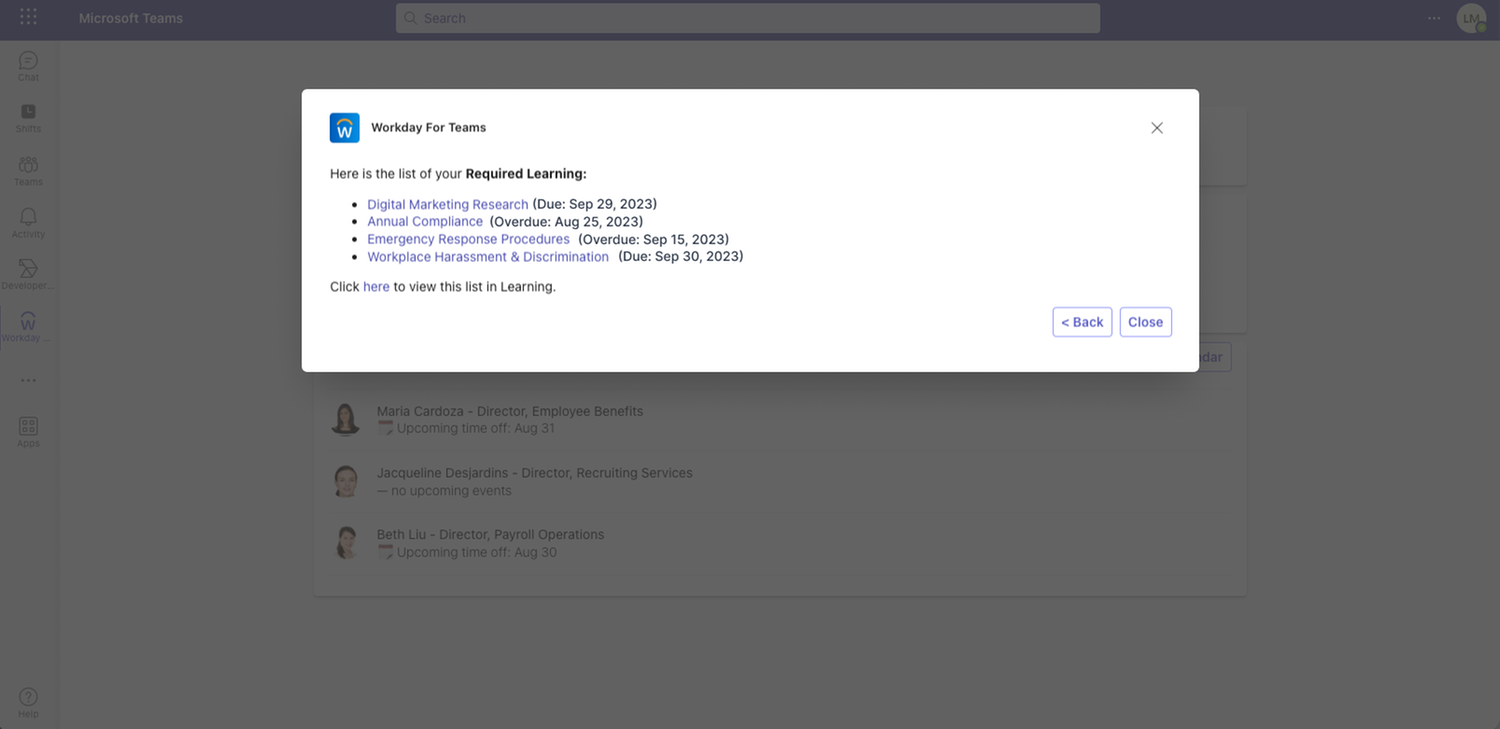1500x729 pixels.
Task: Open the Digital Marketing Research course link
Action: pos(447,204)
